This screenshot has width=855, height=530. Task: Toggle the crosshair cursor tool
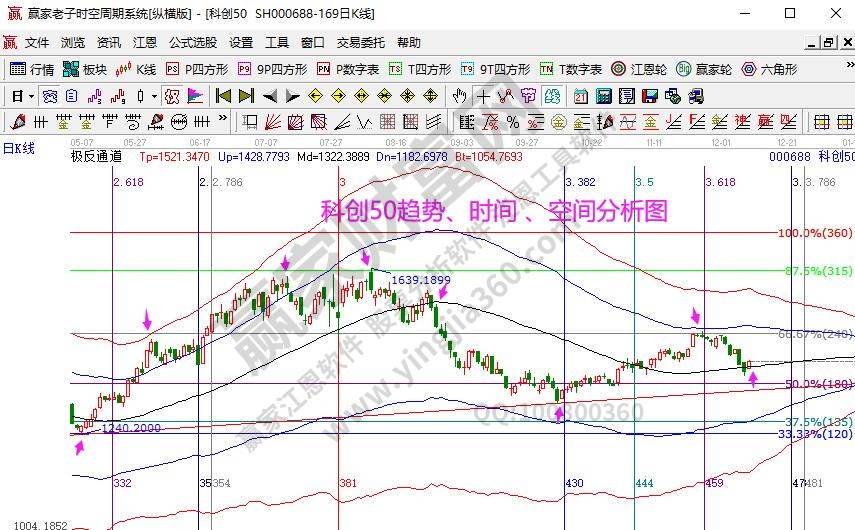[483, 96]
